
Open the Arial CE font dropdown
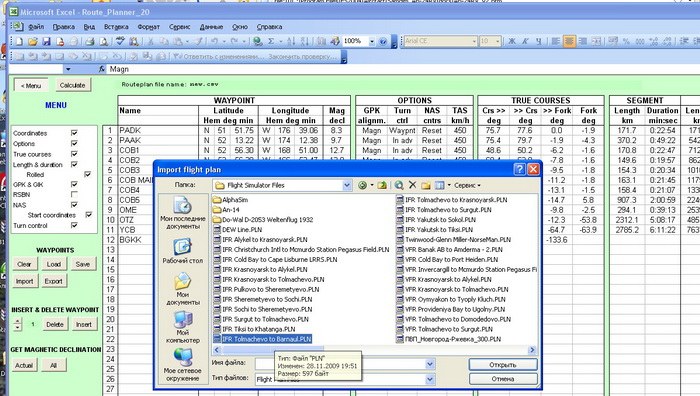(474, 41)
